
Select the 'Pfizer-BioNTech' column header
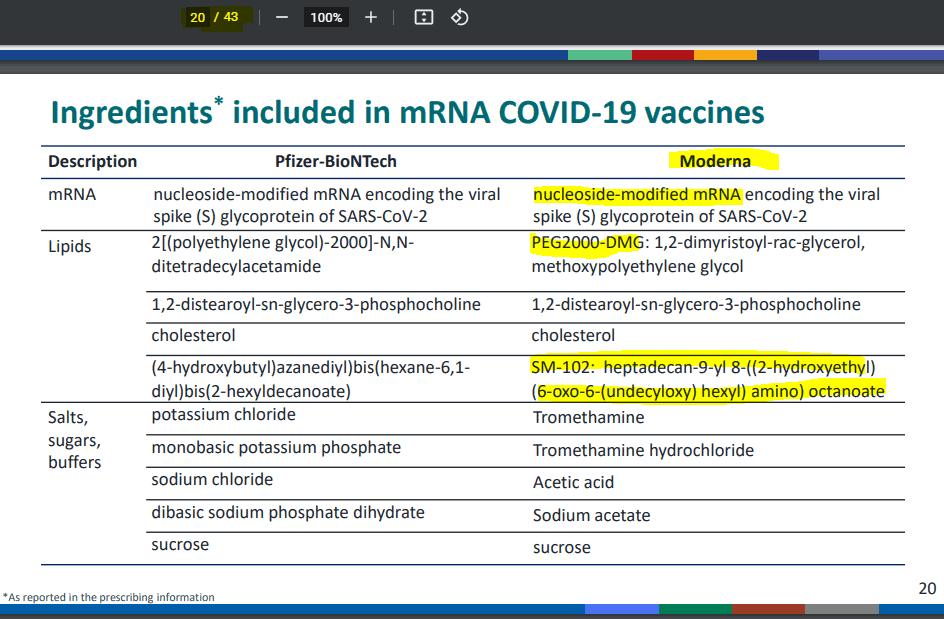point(336,161)
